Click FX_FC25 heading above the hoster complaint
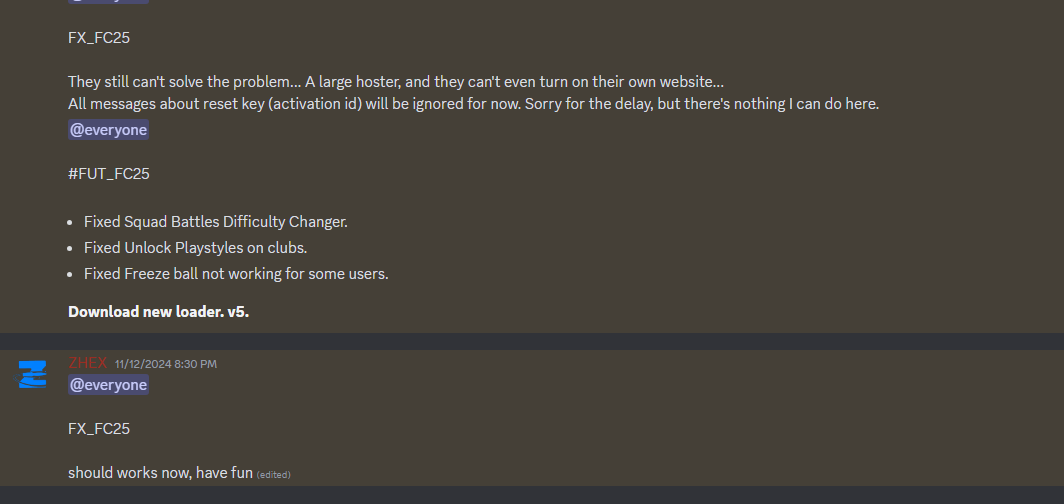This screenshot has height=504, width=1064. coord(99,38)
